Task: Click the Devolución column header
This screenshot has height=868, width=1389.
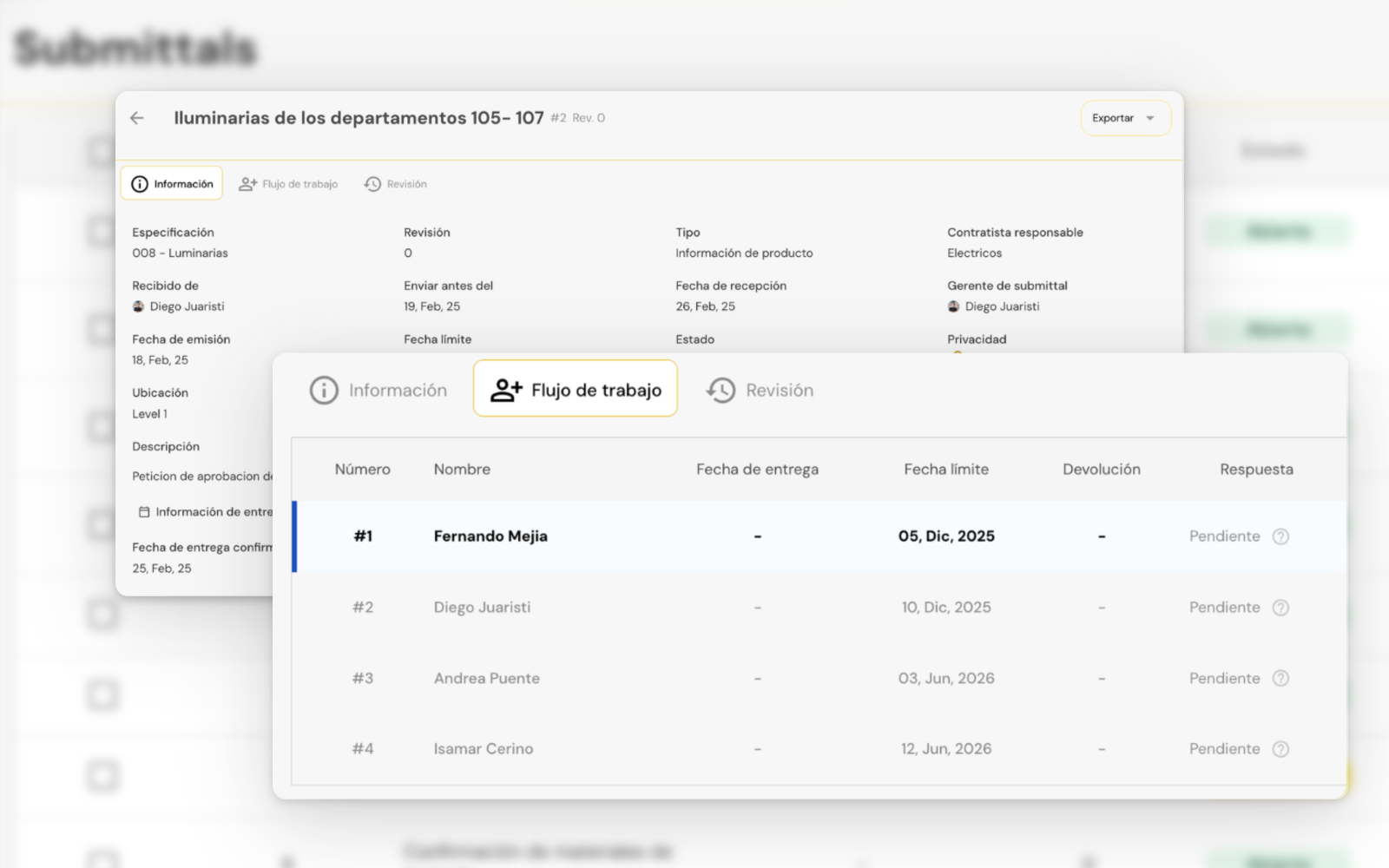Action: 1102,470
